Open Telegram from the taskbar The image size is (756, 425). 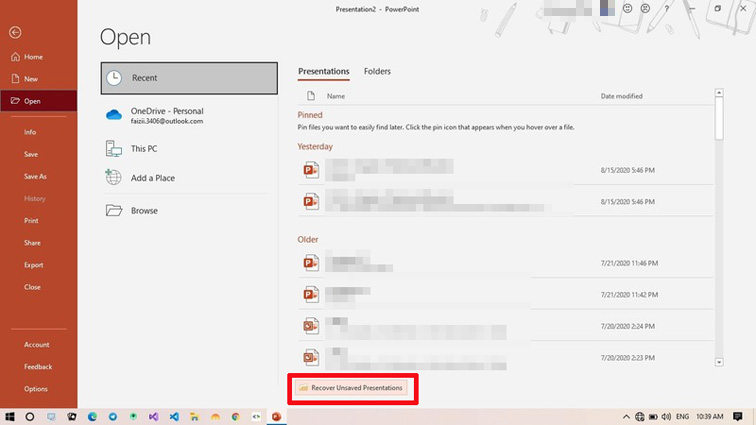[112, 416]
